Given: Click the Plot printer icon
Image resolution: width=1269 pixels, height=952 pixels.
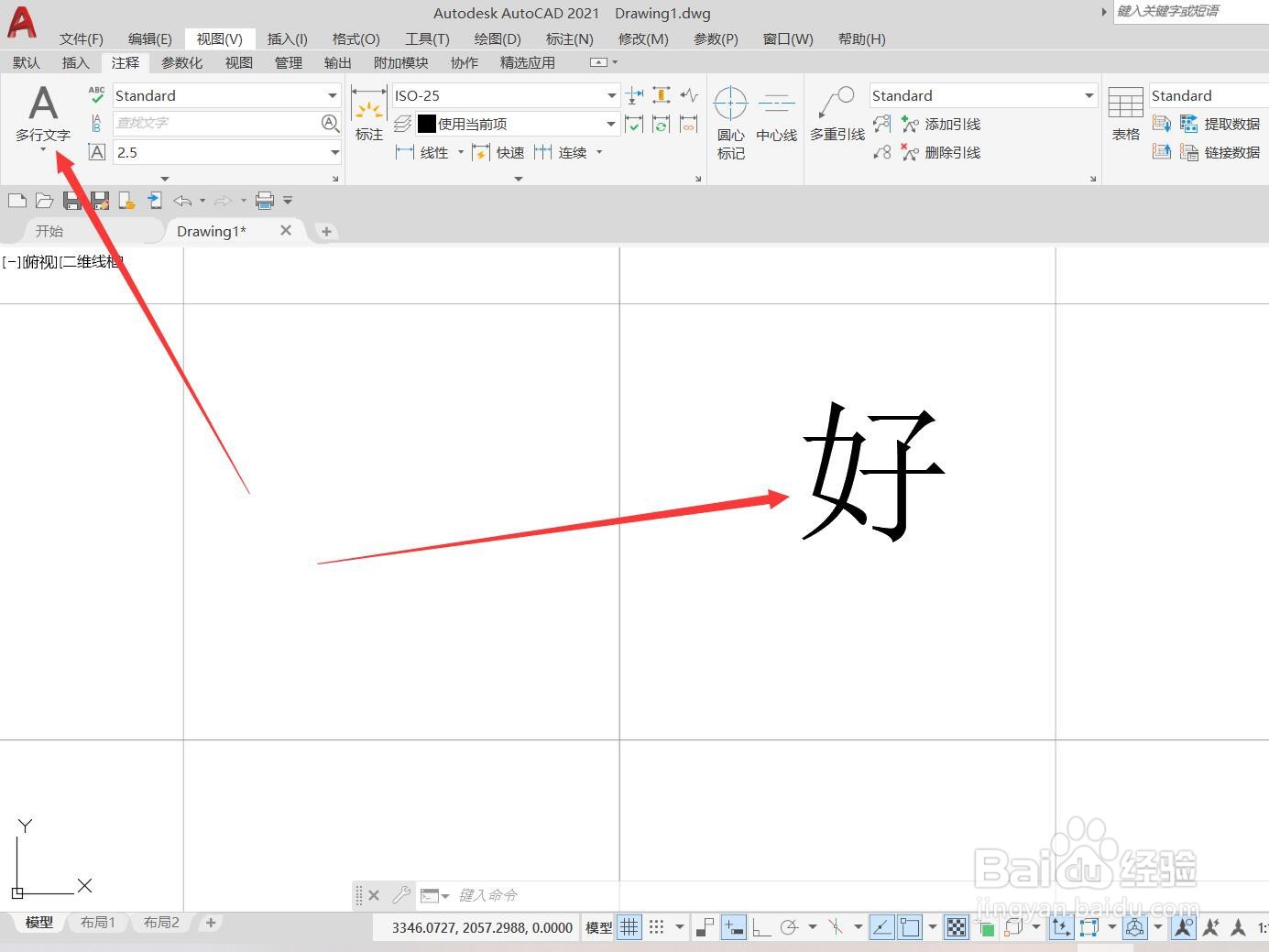Looking at the screenshot, I should pyautogui.click(x=265, y=201).
